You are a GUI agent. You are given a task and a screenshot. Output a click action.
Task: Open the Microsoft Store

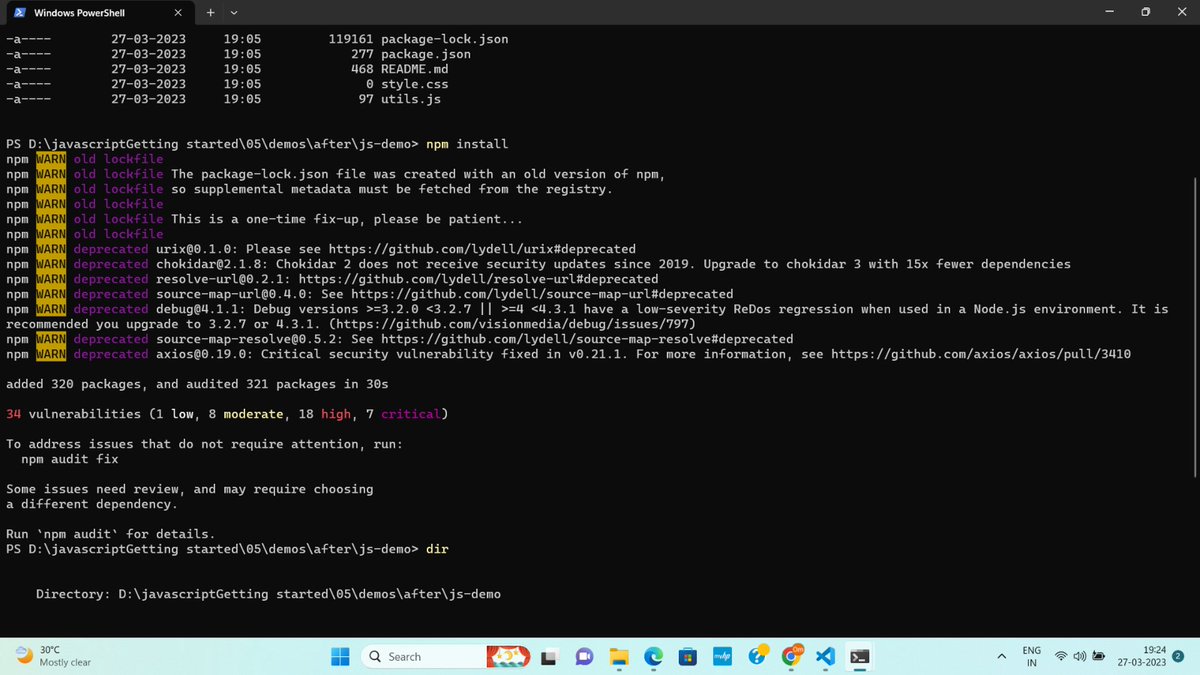tap(687, 656)
